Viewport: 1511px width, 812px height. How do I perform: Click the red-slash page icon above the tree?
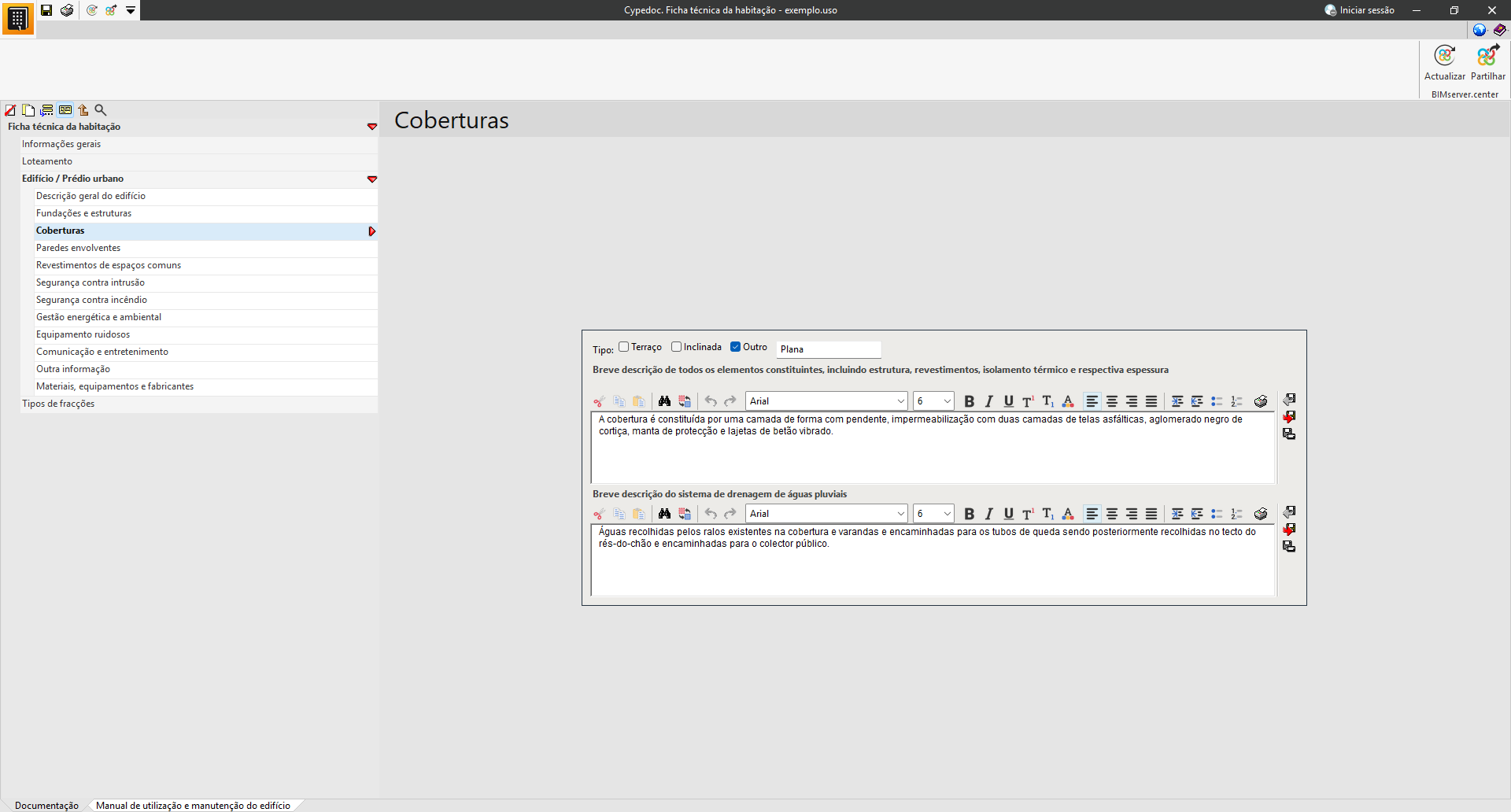point(10,110)
